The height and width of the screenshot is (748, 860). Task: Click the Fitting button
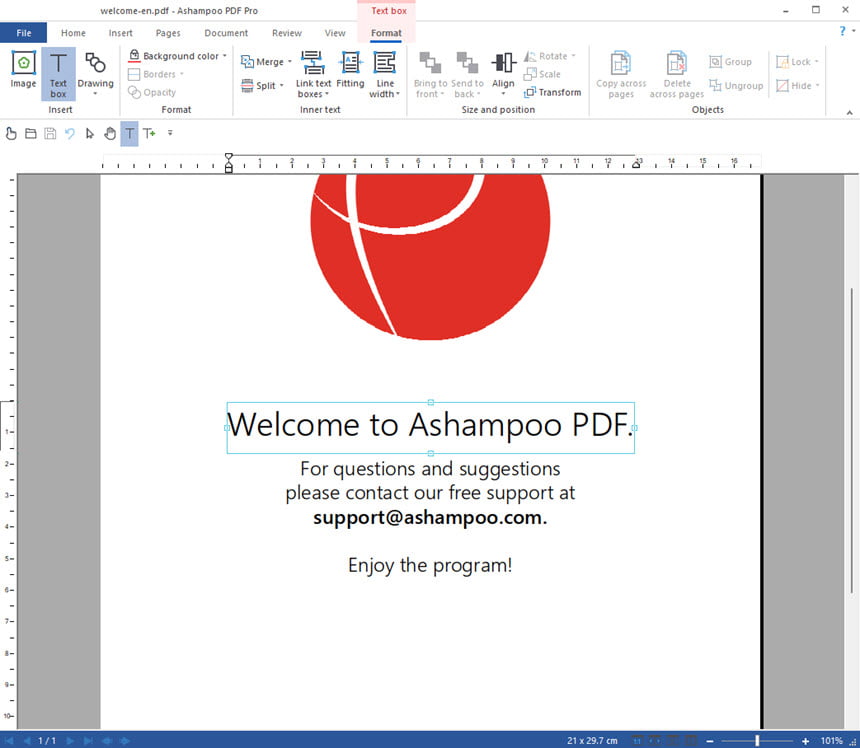[350, 70]
